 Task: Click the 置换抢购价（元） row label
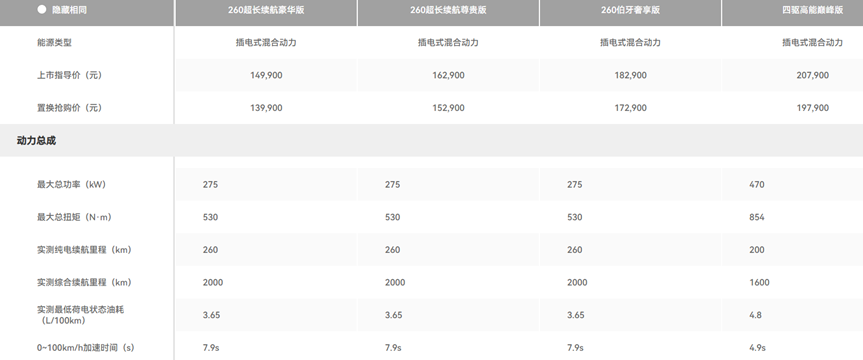(x=69, y=108)
